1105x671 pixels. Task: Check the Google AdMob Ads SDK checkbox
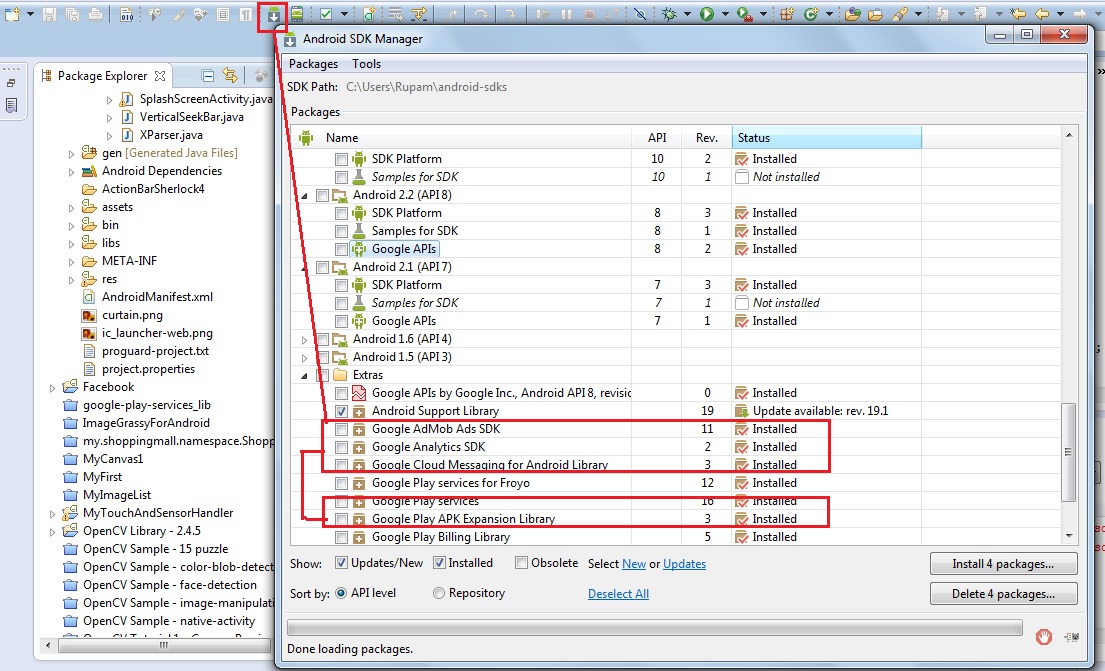[x=341, y=429]
